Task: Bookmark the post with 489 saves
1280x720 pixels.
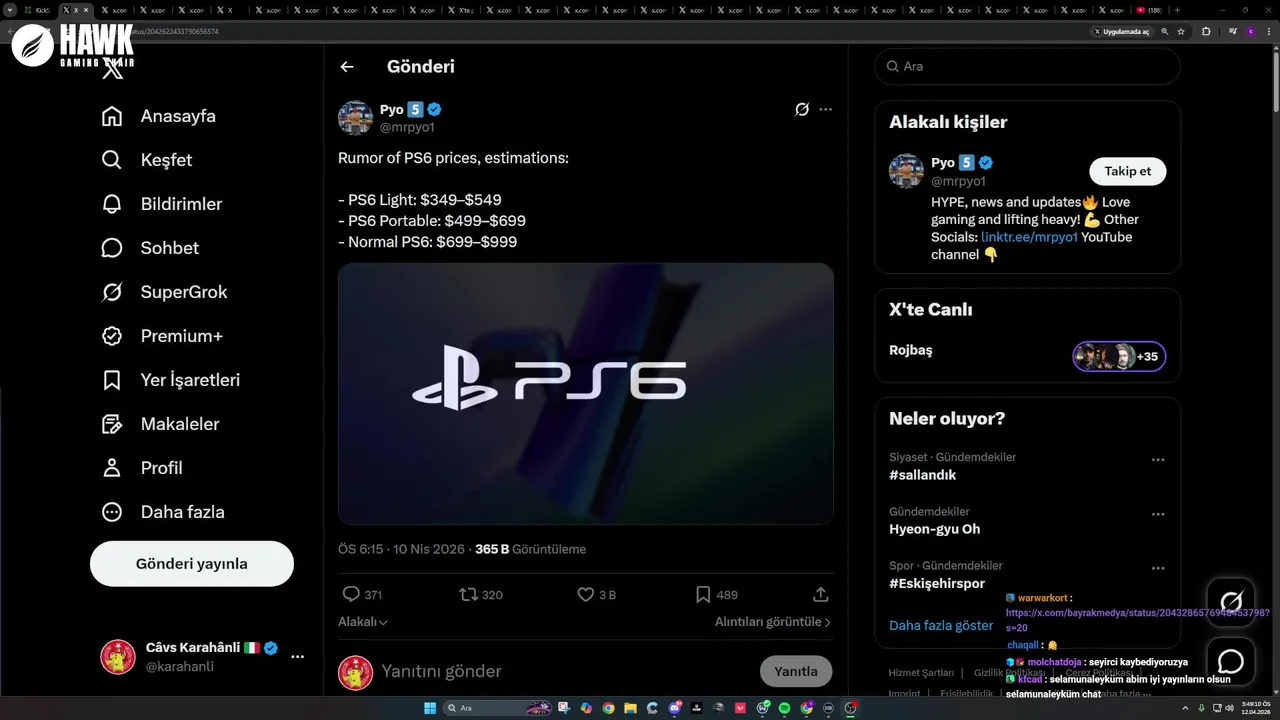Action: [x=703, y=594]
